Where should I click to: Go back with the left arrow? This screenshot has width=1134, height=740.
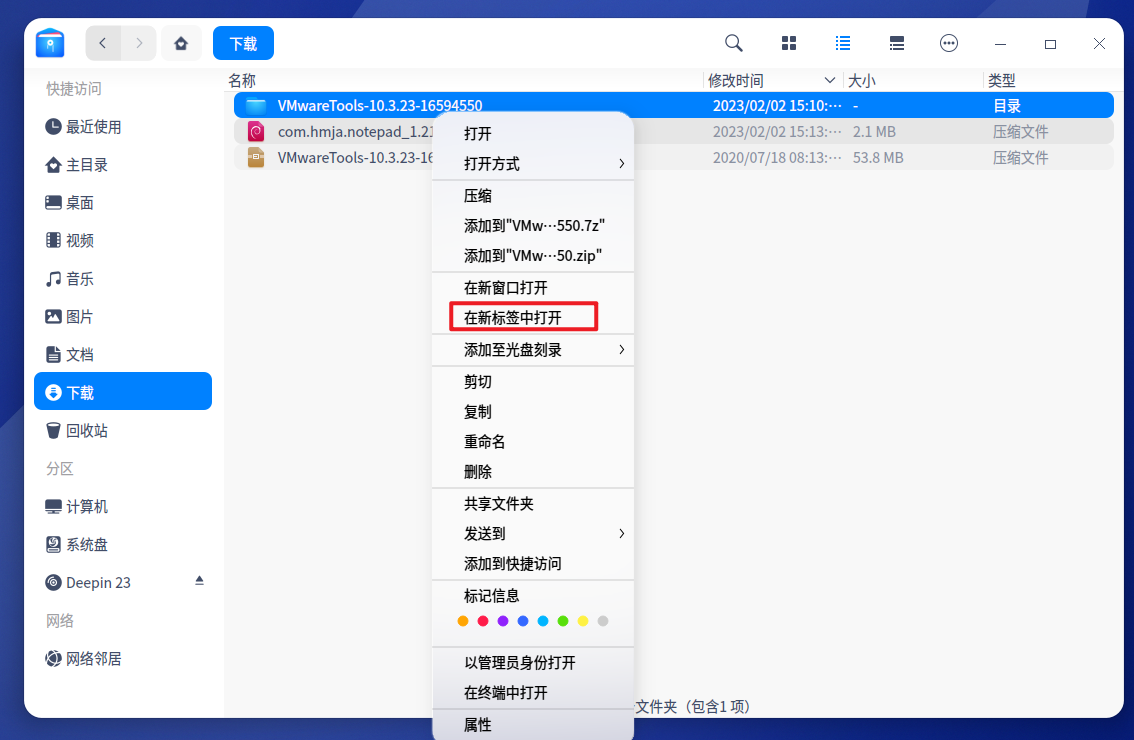pyautogui.click(x=103, y=43)
